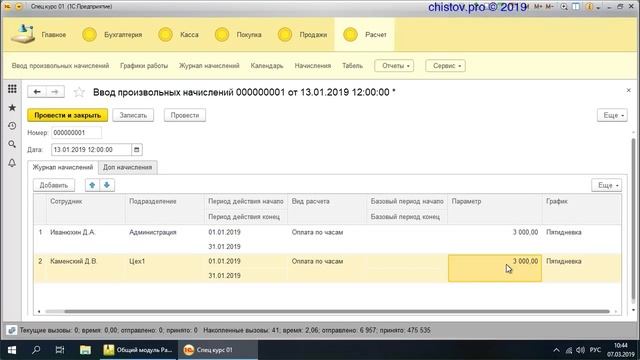640x360 pixels.
Task: Select the Расчет section
Action: coord(364,35)
